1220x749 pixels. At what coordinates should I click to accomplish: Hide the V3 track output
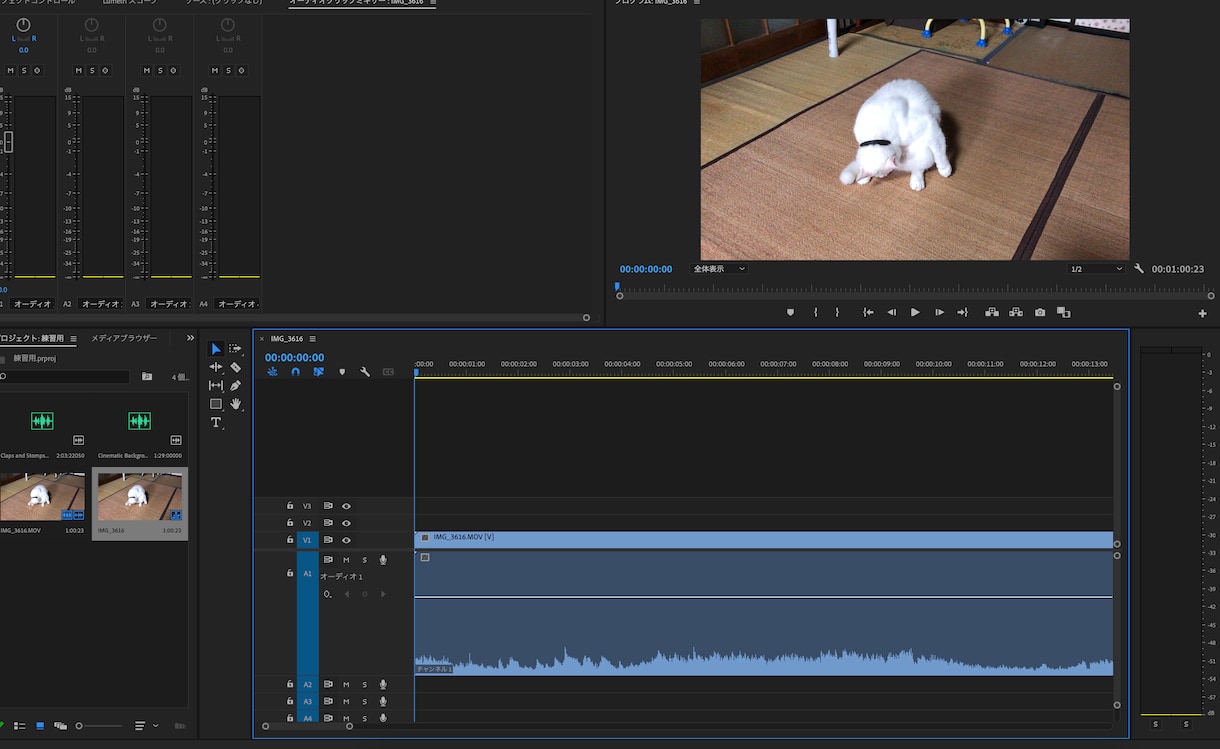(346, 506)
